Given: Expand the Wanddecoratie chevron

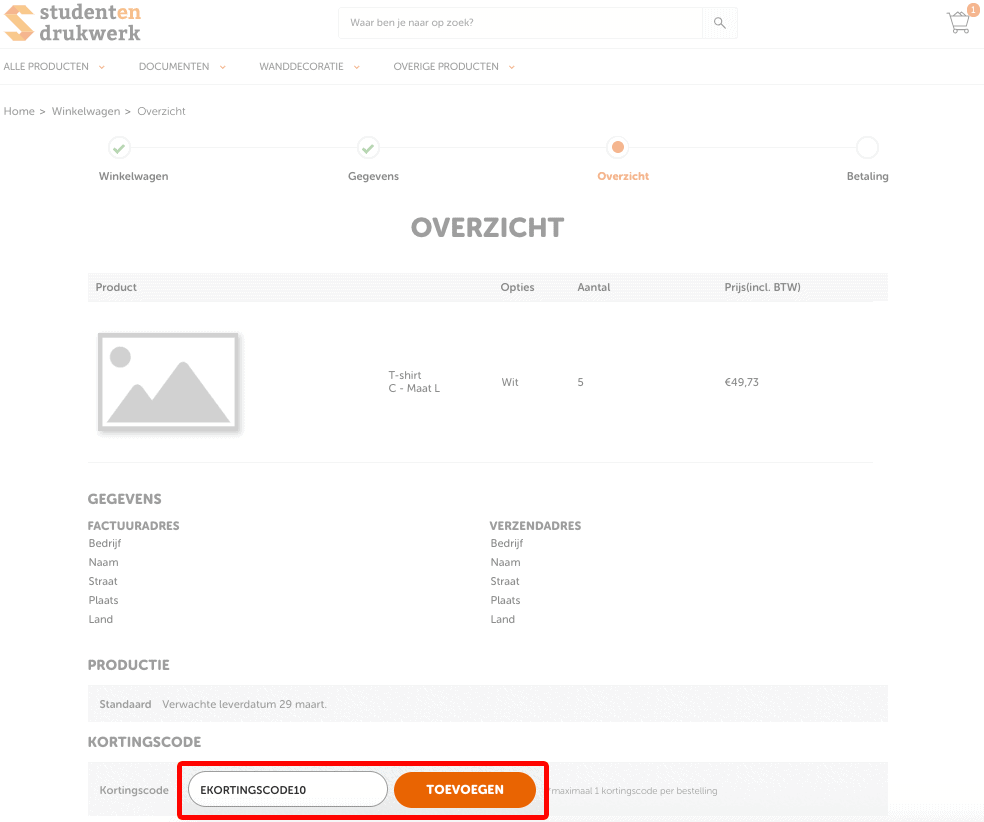Looking at the screenshot, I should [356, 67].
